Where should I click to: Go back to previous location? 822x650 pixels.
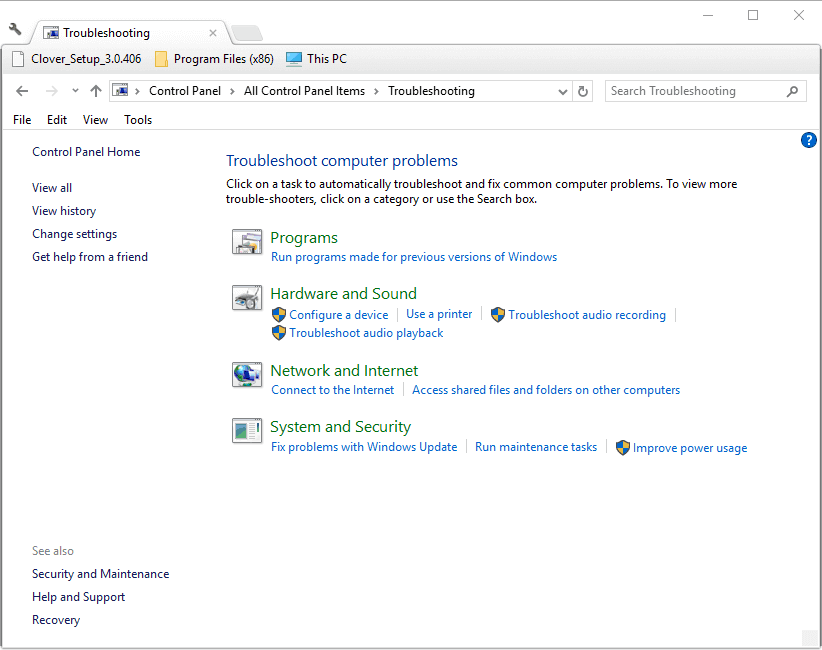tap(22, 91)
